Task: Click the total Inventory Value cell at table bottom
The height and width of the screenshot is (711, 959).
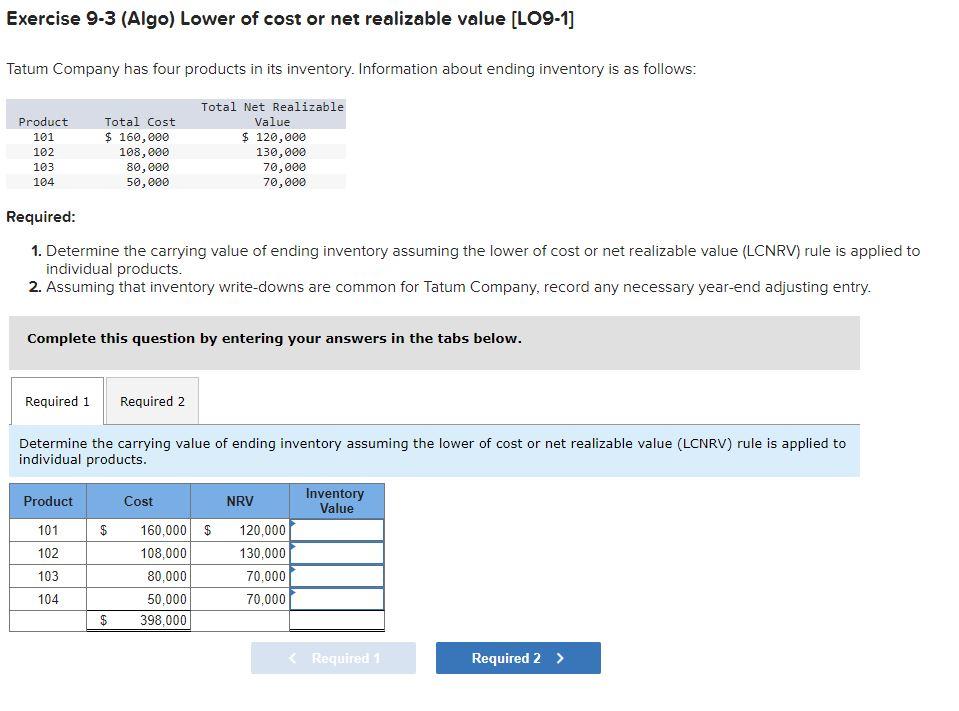Action: tap(336, 621)
